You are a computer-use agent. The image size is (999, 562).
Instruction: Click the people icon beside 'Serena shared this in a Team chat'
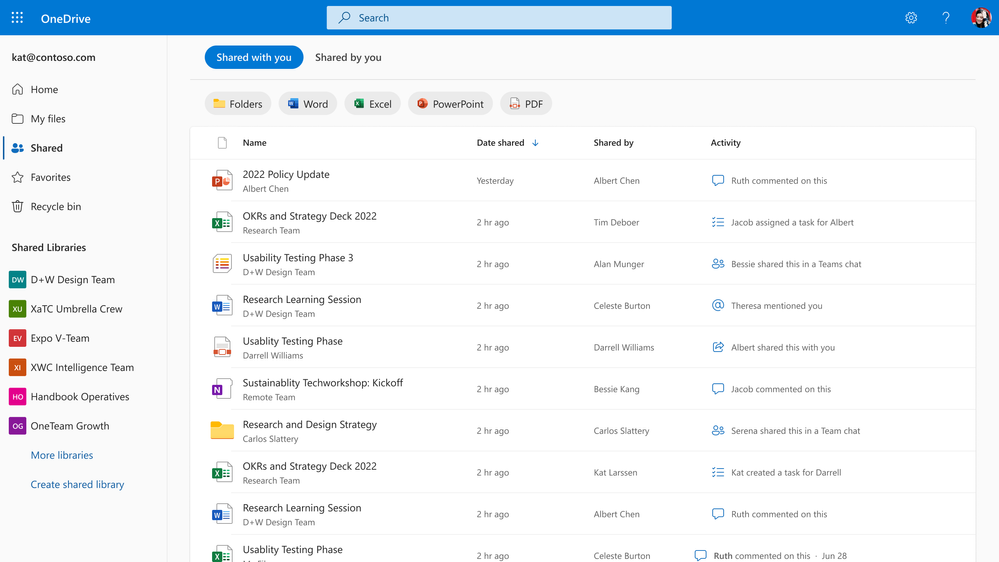pos(717,431)
